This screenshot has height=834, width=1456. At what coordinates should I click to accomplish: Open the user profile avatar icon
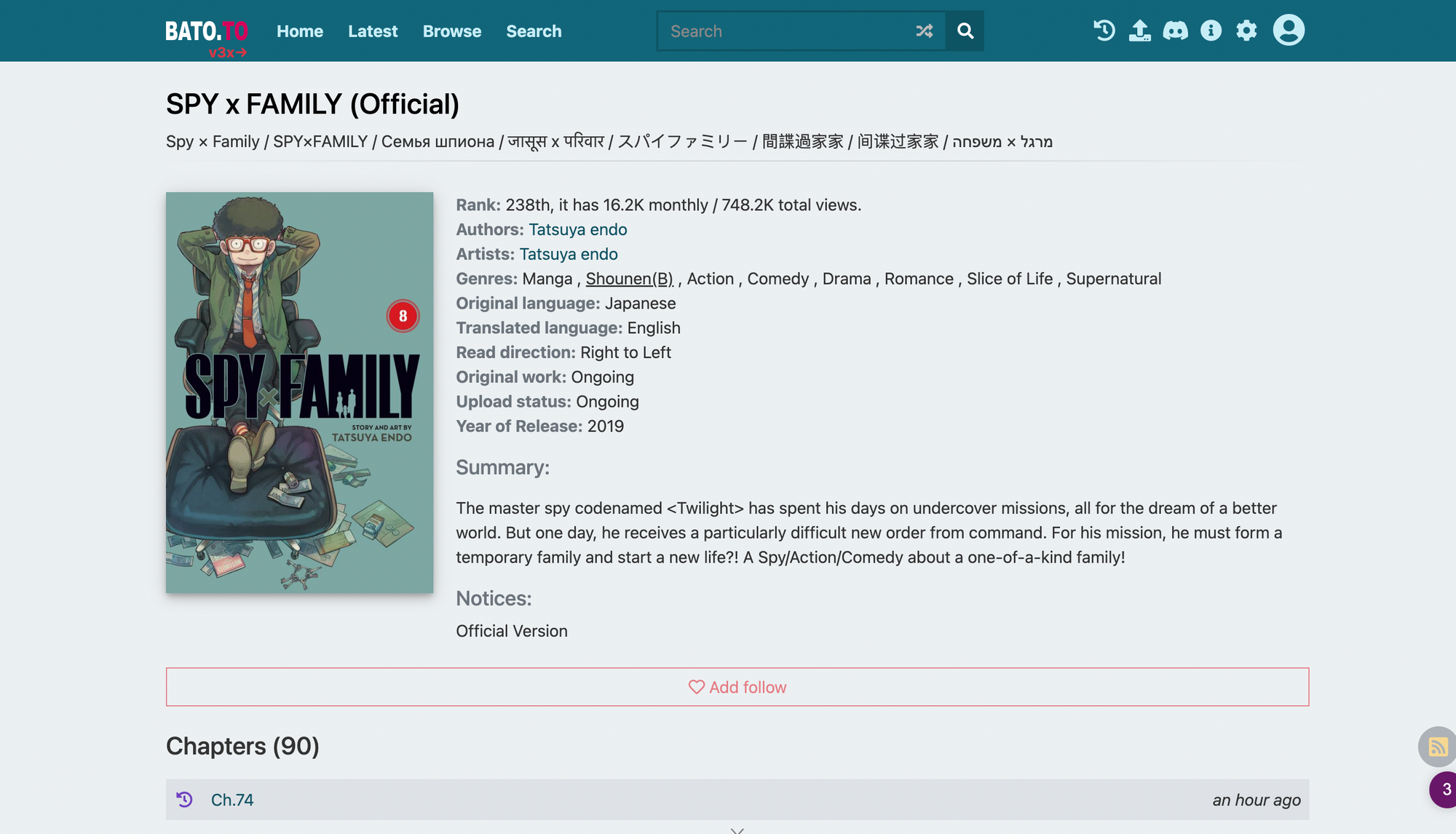pyautogui.click(x=1289, y=31)
